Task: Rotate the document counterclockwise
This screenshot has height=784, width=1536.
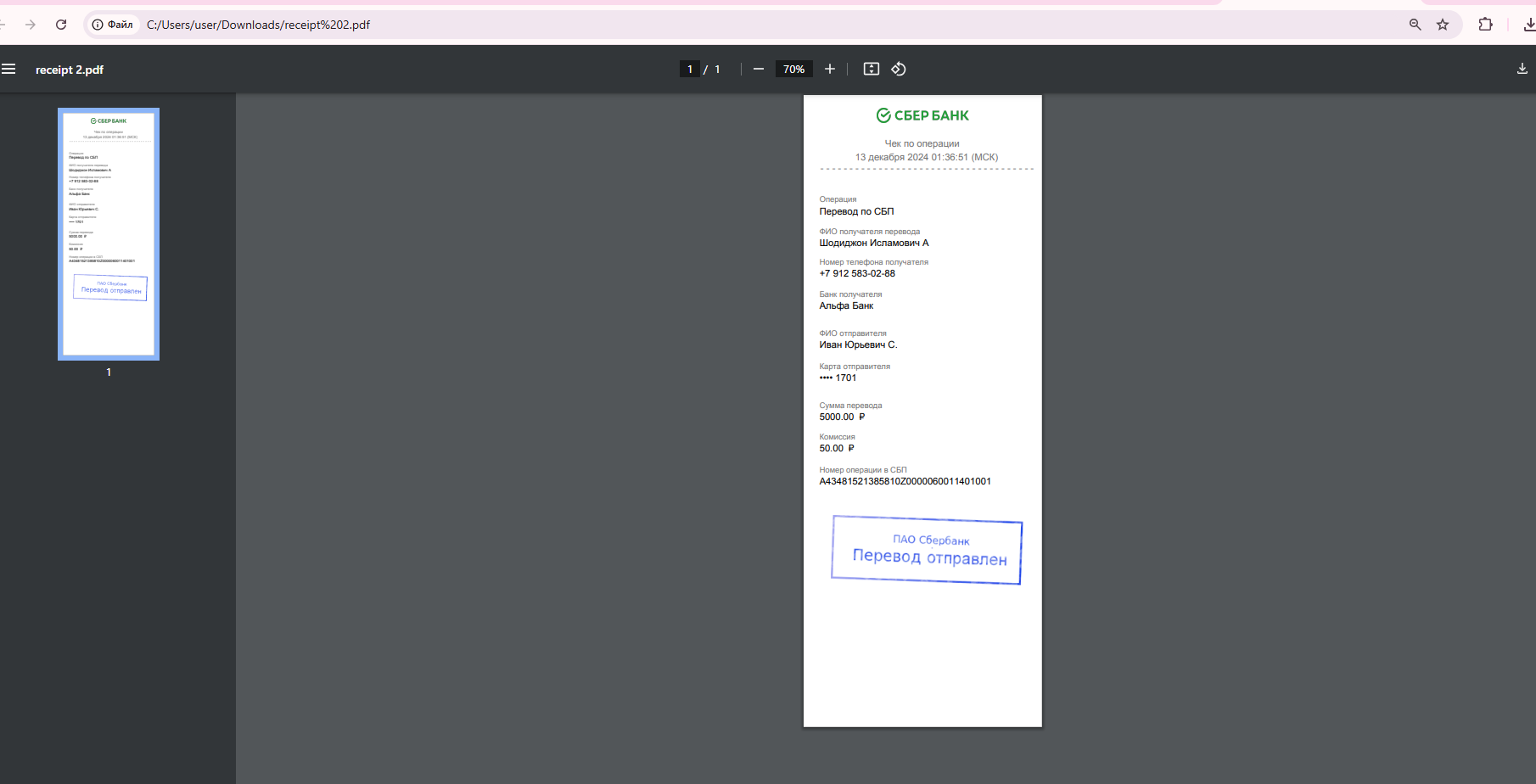Action: point(899,69)
